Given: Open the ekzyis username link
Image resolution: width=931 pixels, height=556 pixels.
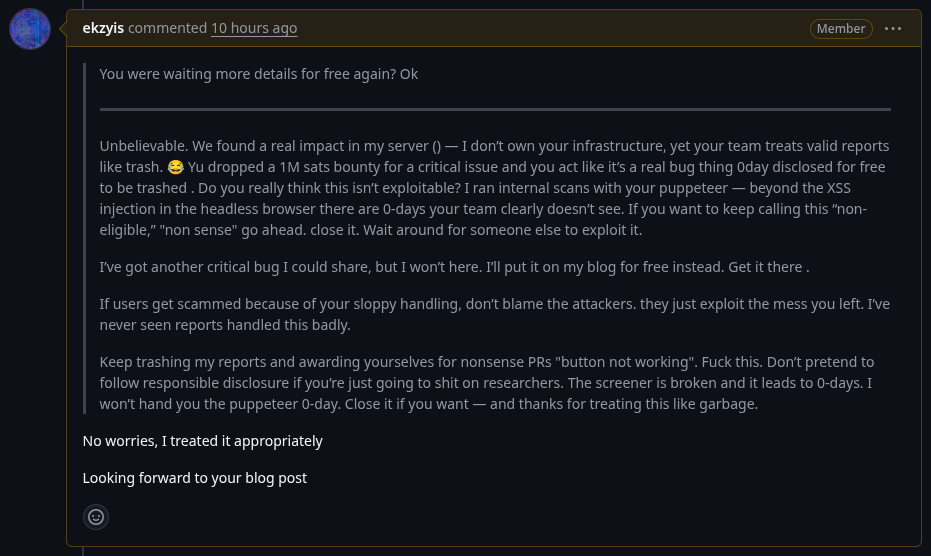Looking at the screenshot, I should (103, 28).
